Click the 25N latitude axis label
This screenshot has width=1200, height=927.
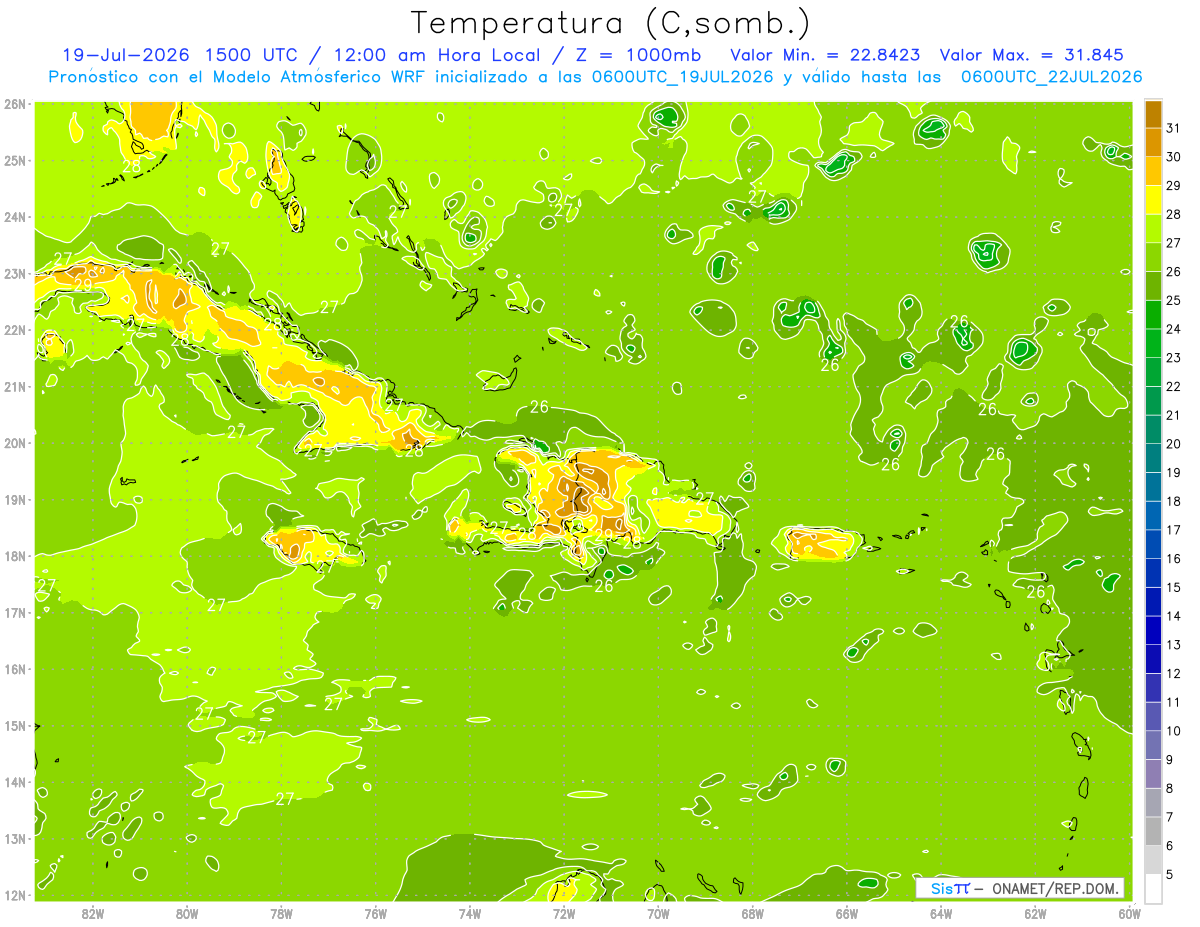(x=15, y=160)
